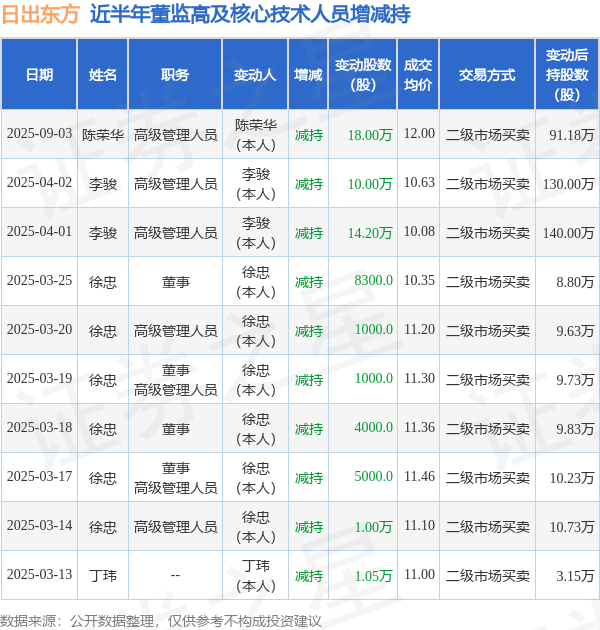Click the 丁玮 (本人) cell

coord(255,576)
